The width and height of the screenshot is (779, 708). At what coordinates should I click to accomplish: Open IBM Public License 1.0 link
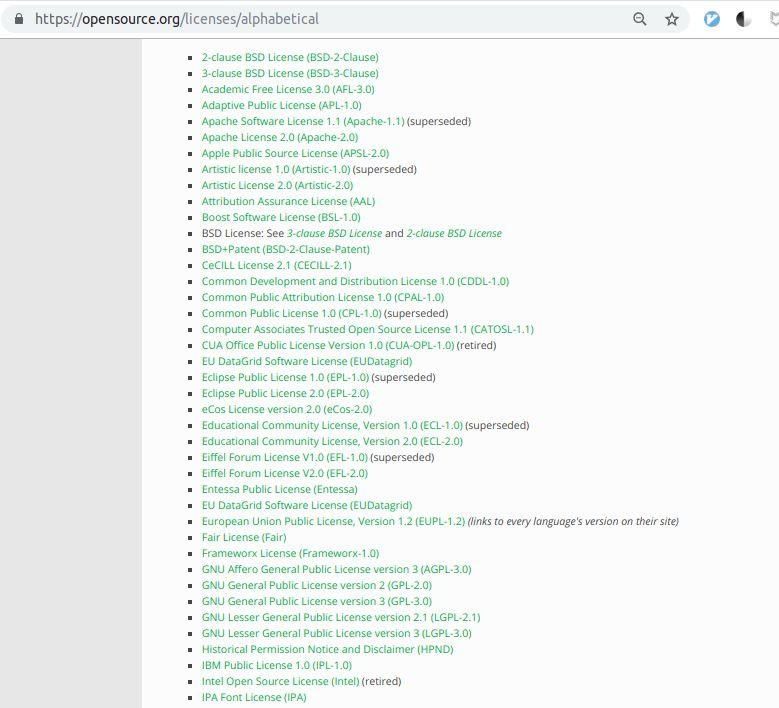coord(277,665)
